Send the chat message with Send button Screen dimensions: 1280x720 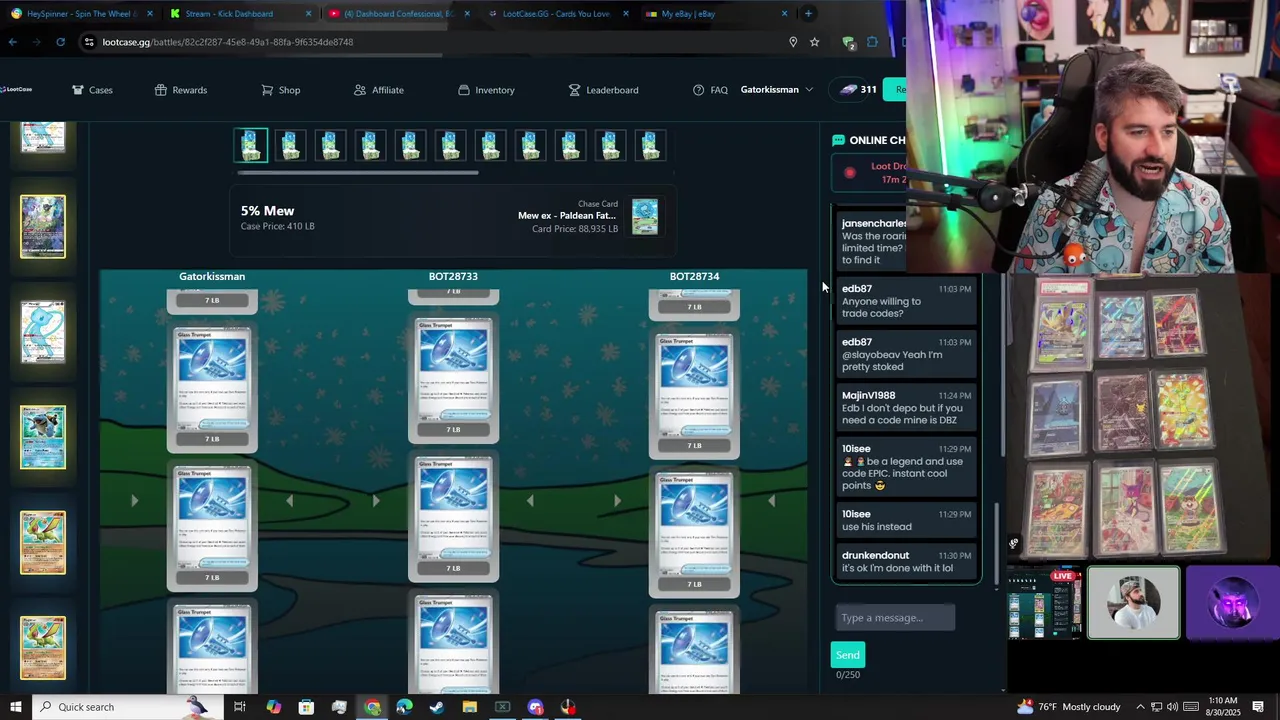tap(847, 655)
